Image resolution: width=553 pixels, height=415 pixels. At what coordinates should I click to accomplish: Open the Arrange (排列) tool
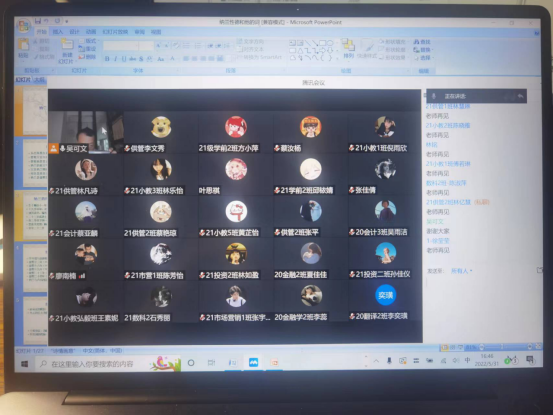[x=348, y=49]
